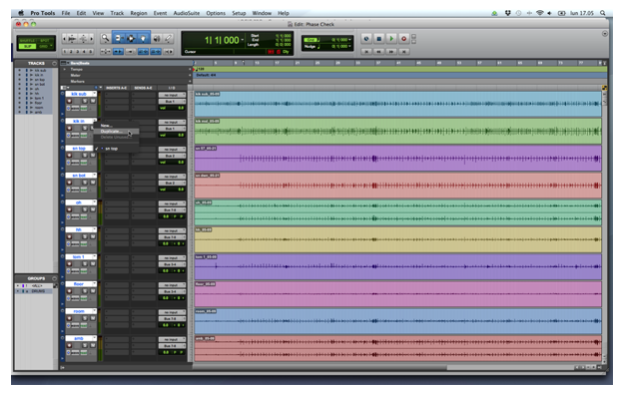The width and height of the screenshot is (634, 396).
Task: Select 'sn top' playlist entry in menu
Action: [x=111, y=149]
